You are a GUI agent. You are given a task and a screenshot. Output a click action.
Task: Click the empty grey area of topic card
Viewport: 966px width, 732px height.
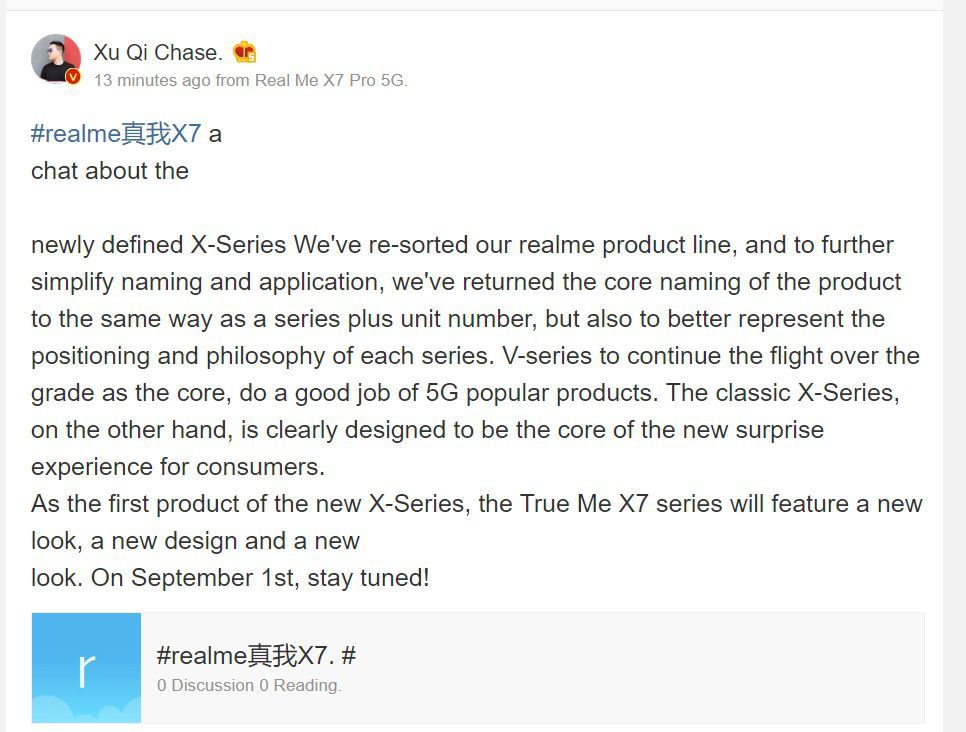tap(635, 667)
